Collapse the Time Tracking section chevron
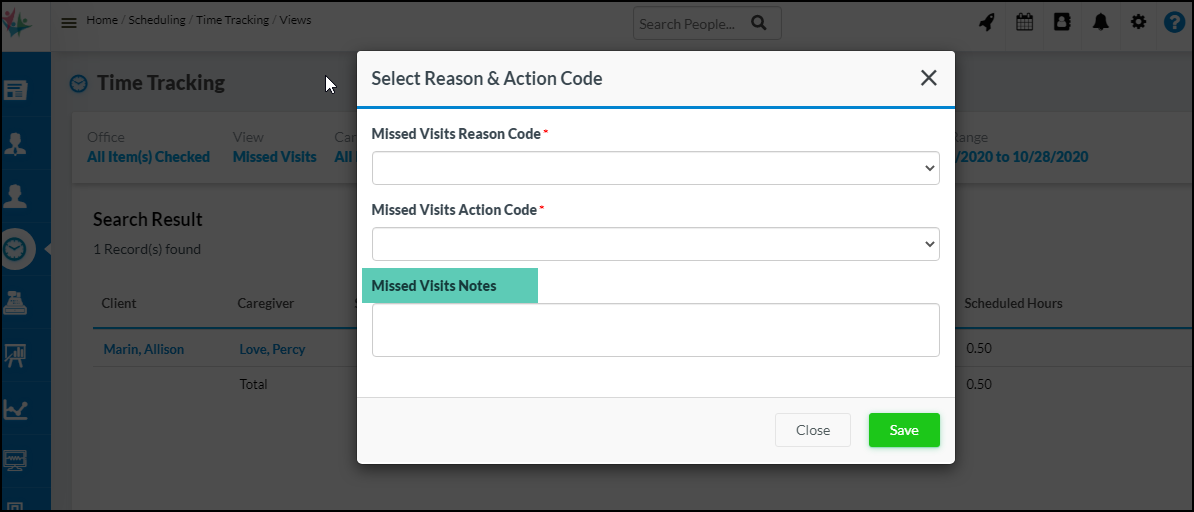 point(78,84)
